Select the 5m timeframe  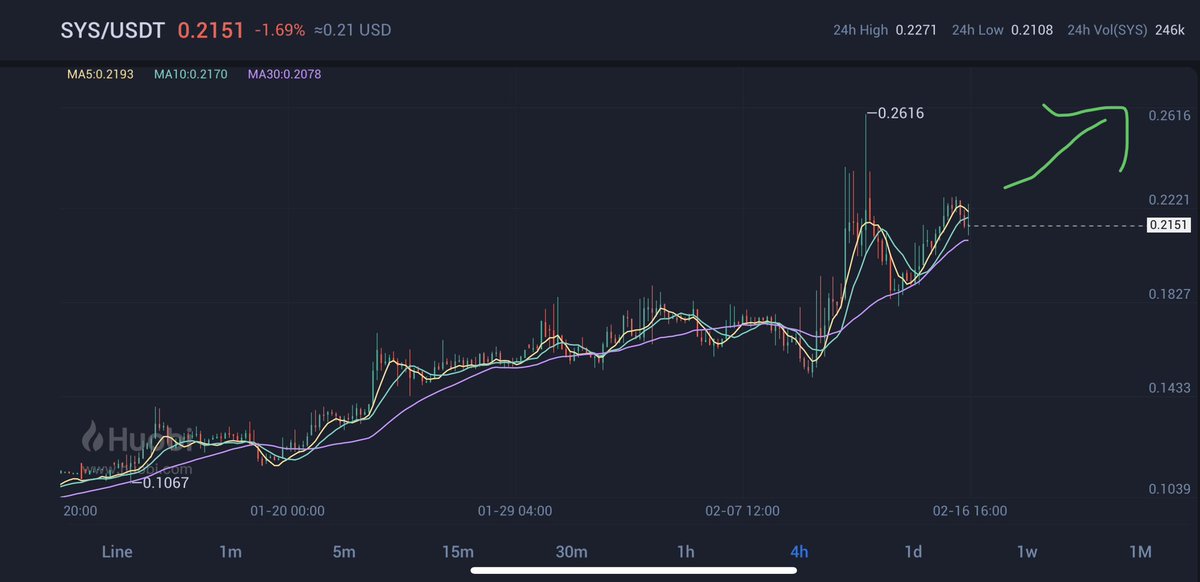344,551
